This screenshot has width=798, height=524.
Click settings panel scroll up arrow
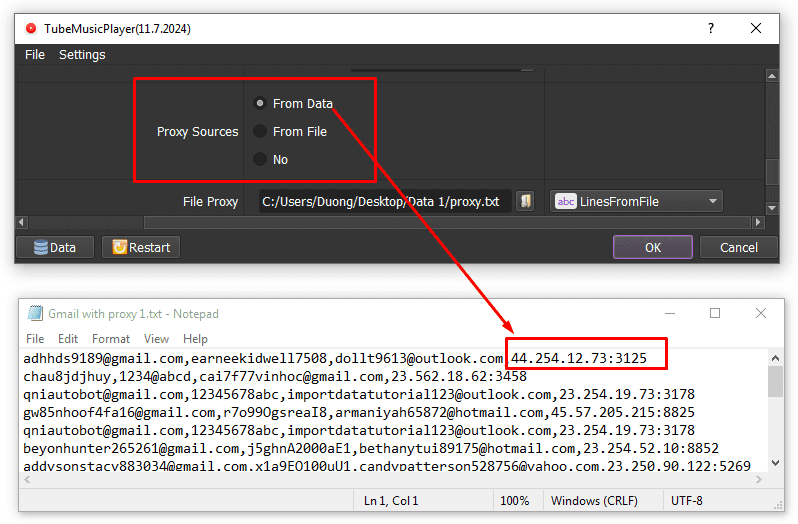772,76
